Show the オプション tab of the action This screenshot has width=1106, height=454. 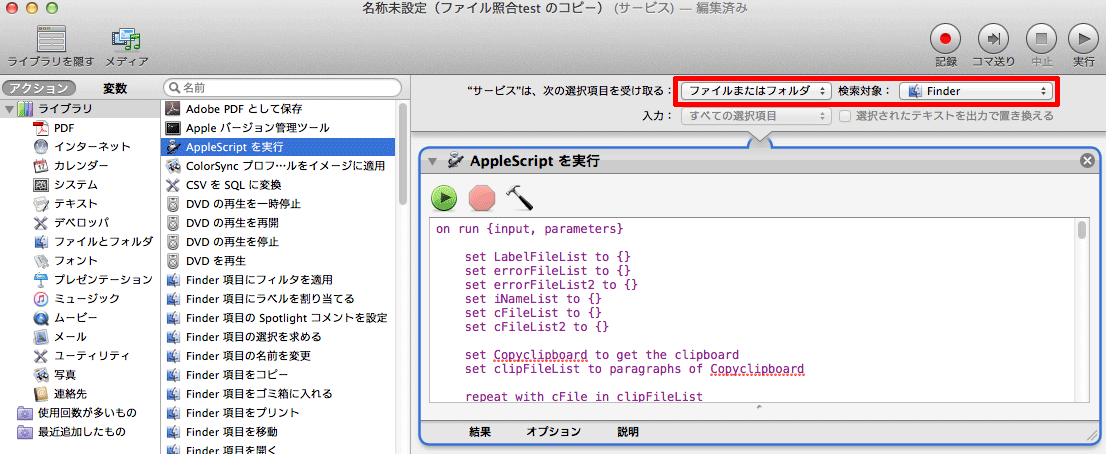coord(554,431)
